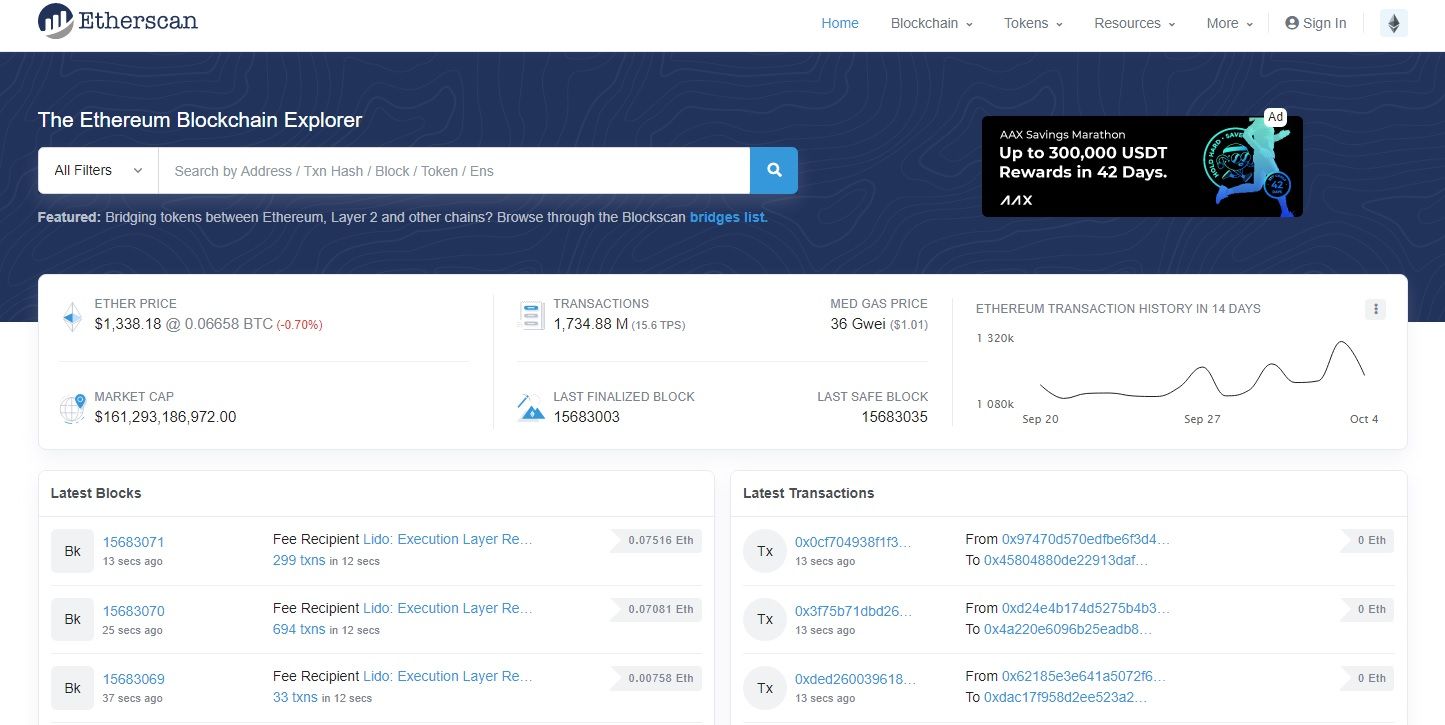
Task: Click the Bk icon for block 15683071
Action: pyautogui.click(x=72, y=551)
